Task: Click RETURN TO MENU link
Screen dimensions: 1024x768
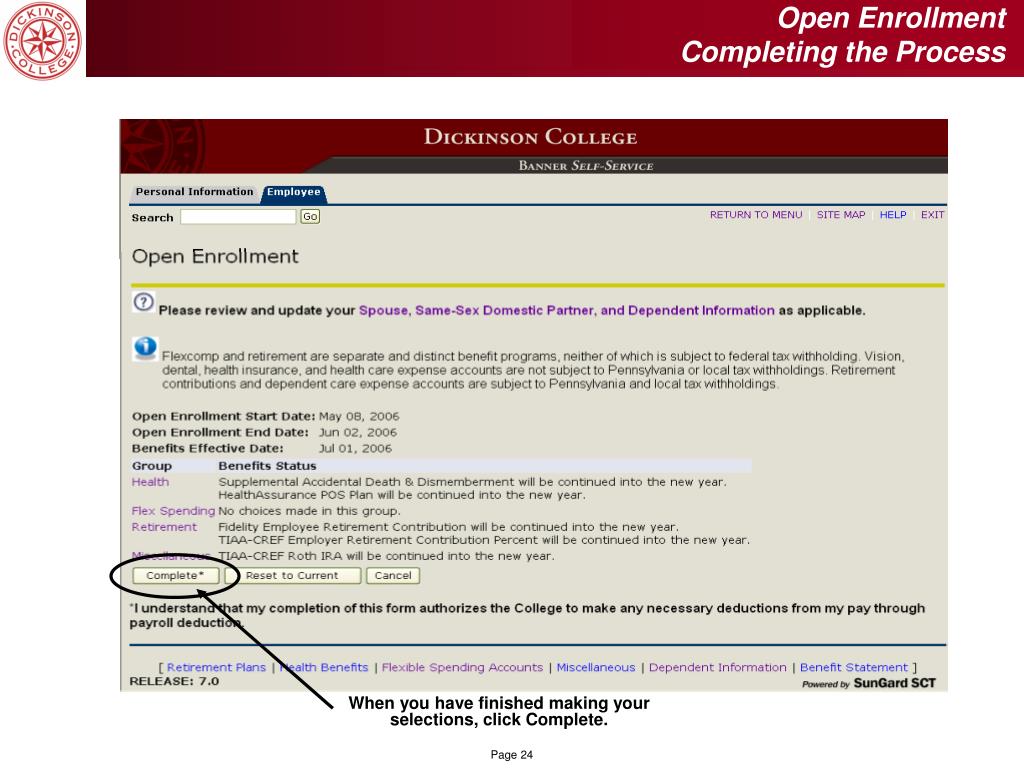Action: [756, 215]
